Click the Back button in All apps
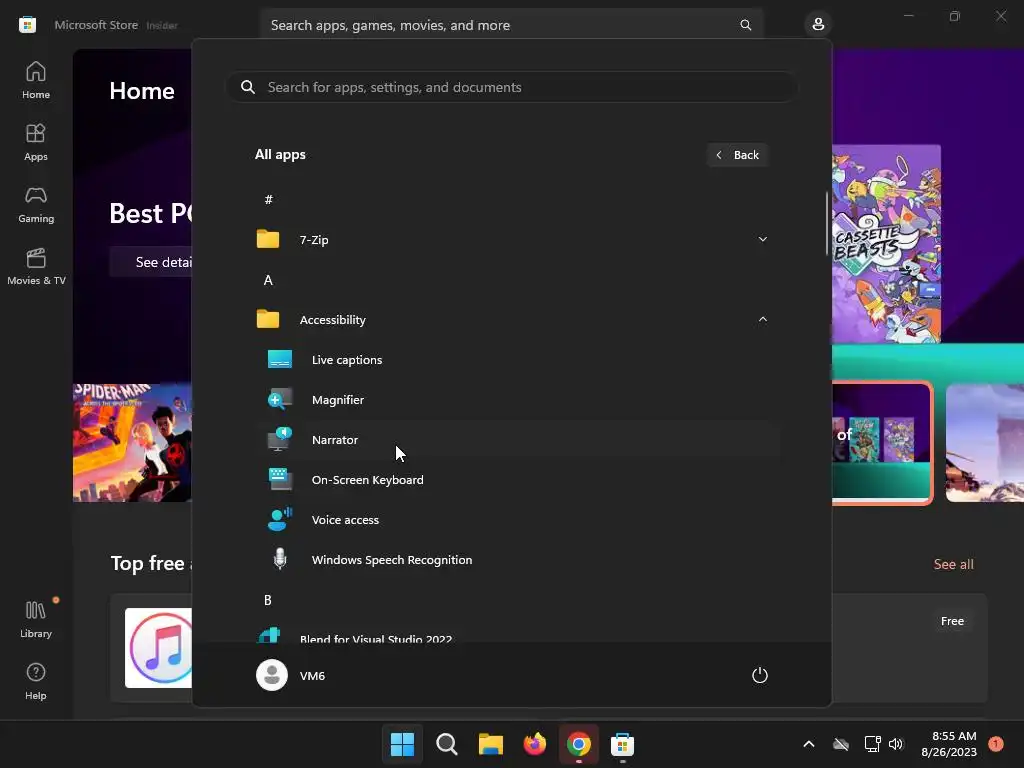Viewport: 1024px width, 768px height. click(737, 155)
